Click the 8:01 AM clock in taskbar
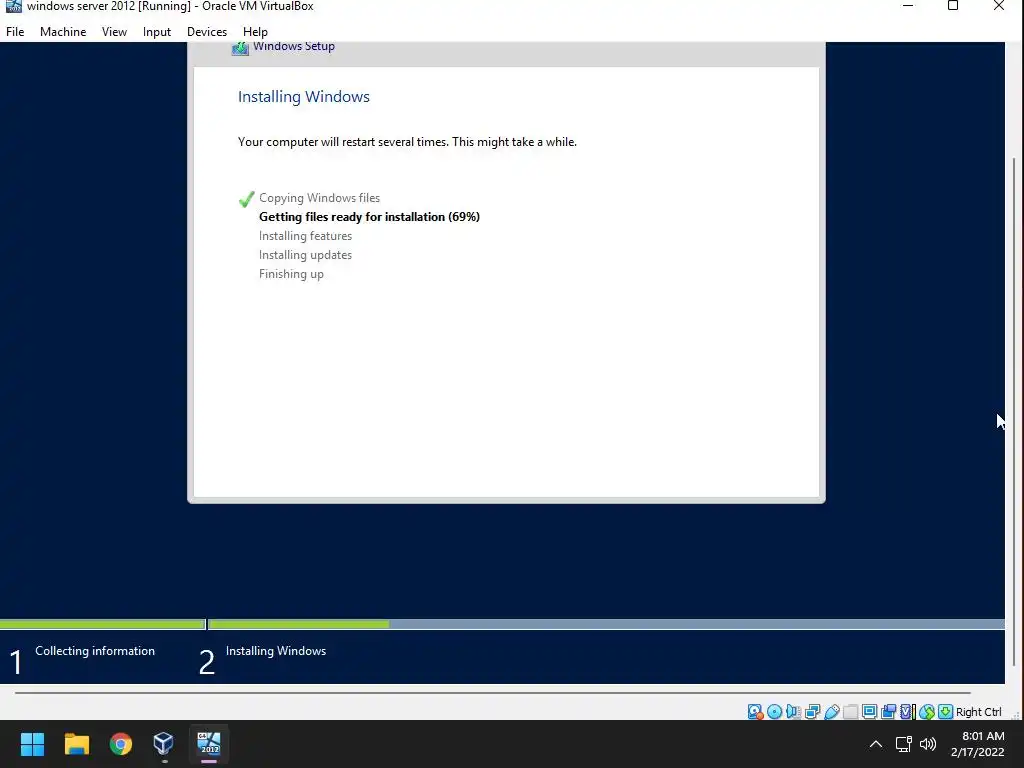The height and width of the screenshot is (768, 1024). point(983,736)
